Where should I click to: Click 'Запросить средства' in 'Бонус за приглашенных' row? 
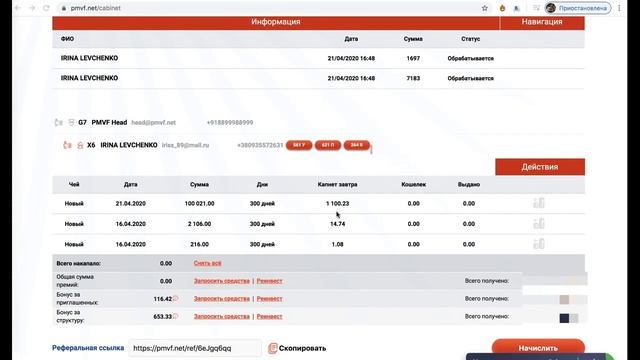(222, 299)
